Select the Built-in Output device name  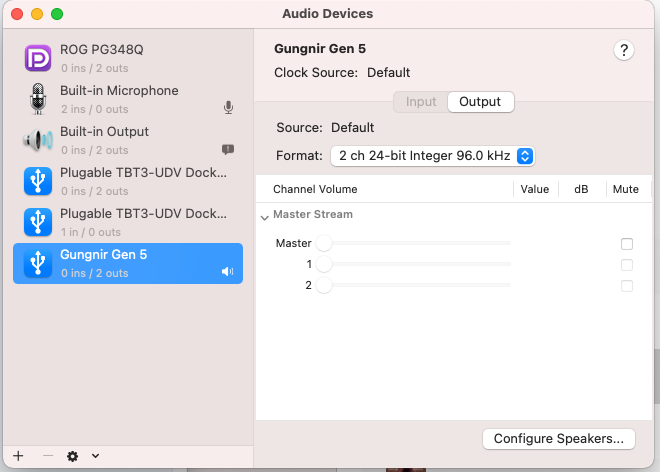[x=104, y=131]
